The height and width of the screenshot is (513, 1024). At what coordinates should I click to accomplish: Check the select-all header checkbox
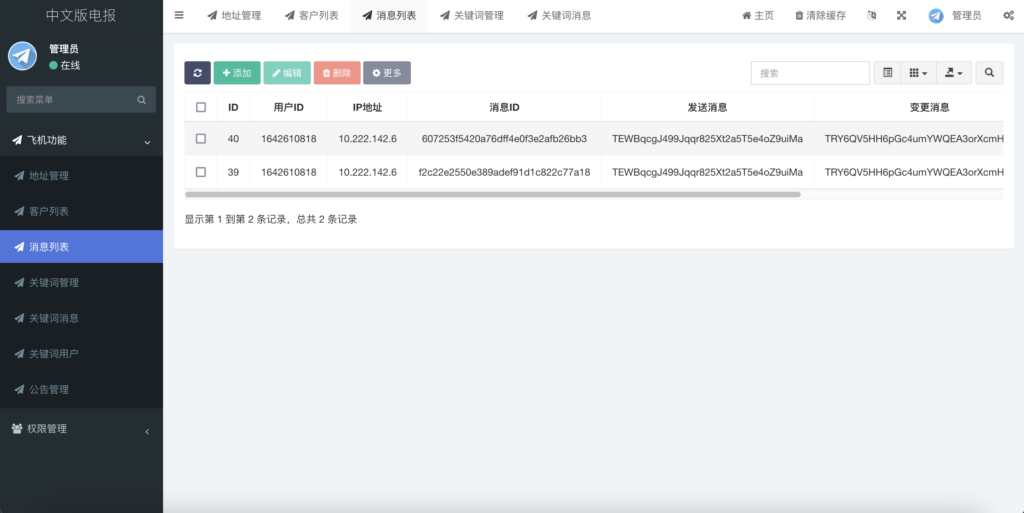201,107
